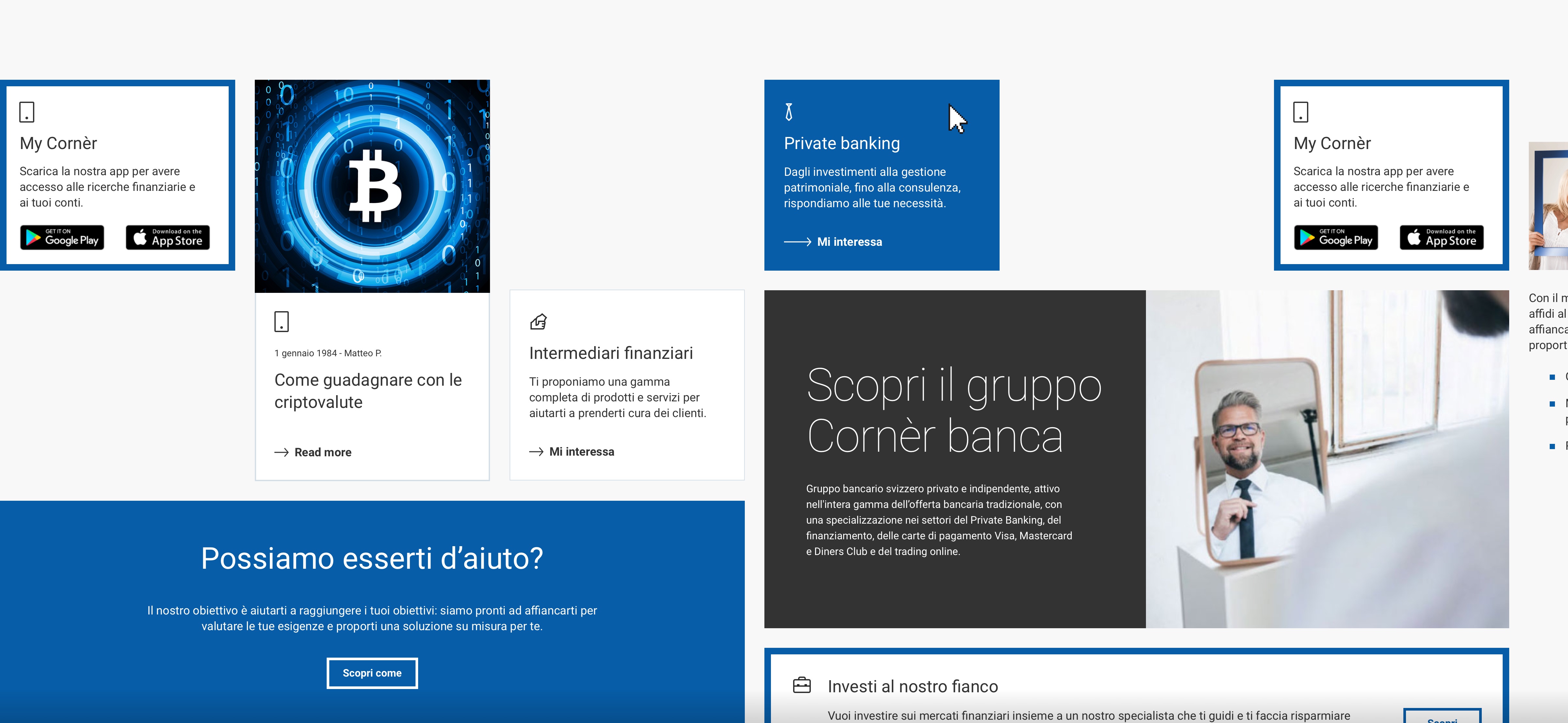Click the Read more link

(323, 452)
